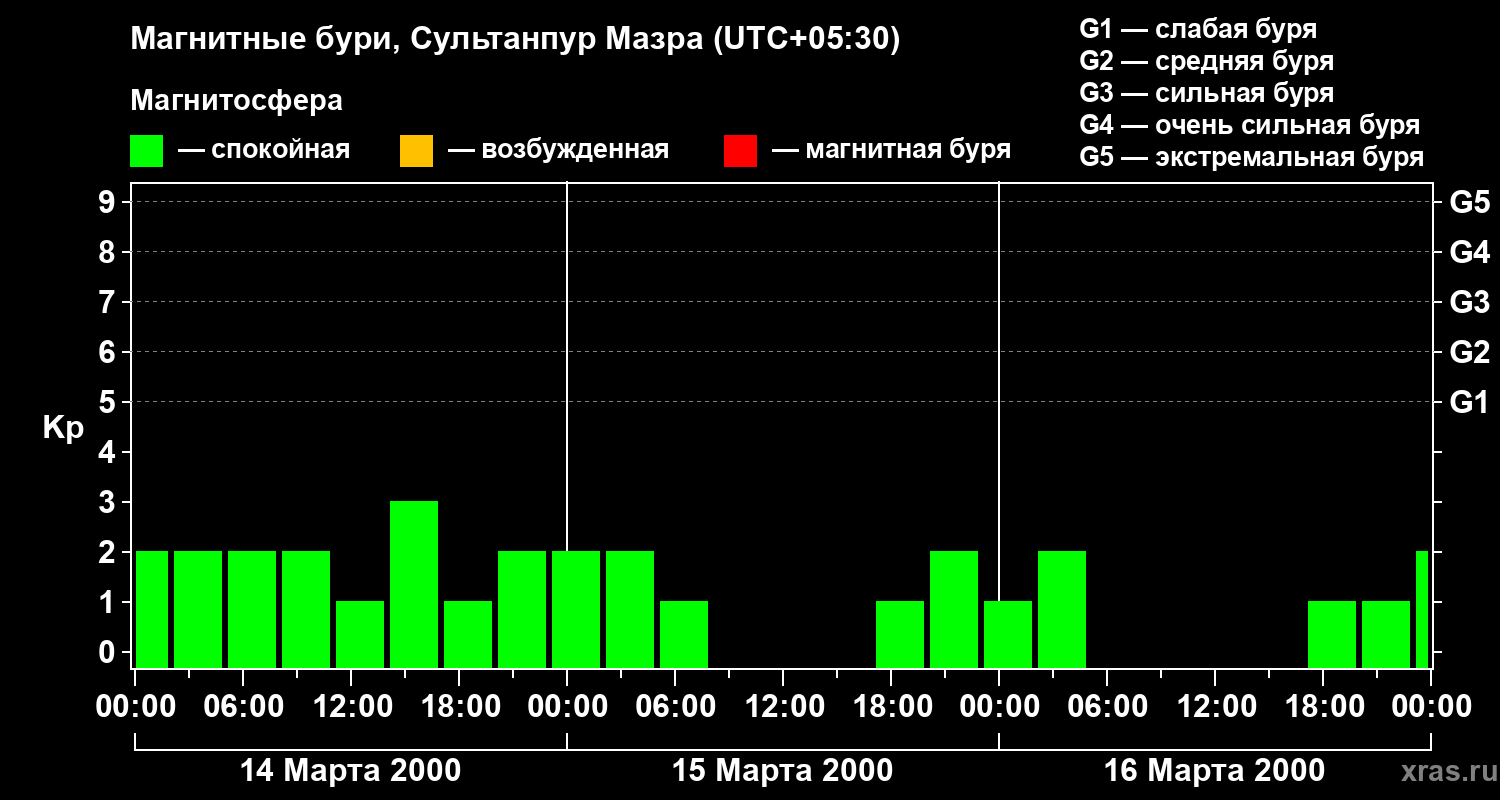Click the 'G5 — экстремальная буря' legend entry

[1251, 157]
